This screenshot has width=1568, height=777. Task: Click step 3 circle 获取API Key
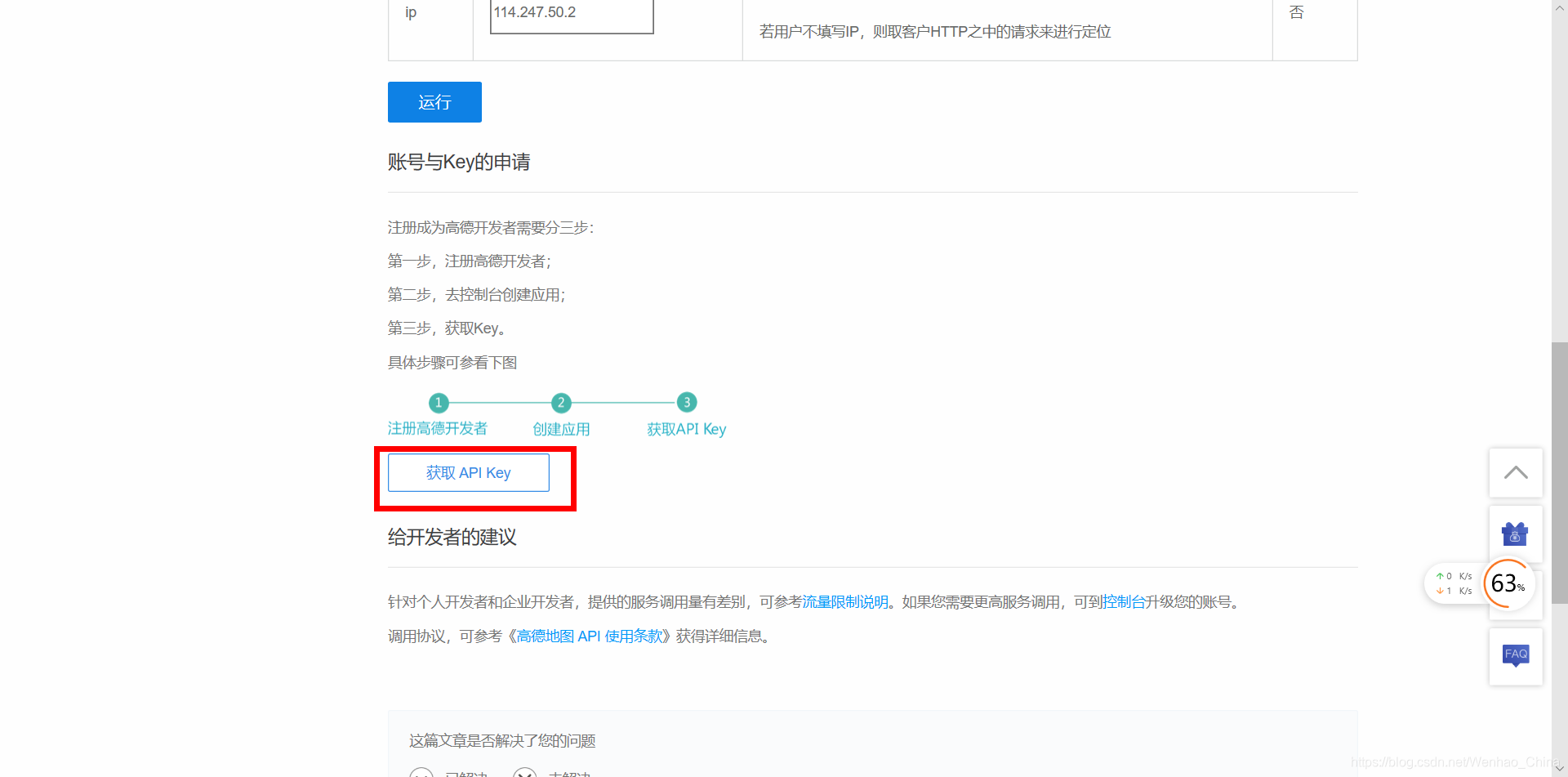tap(687, 402)
